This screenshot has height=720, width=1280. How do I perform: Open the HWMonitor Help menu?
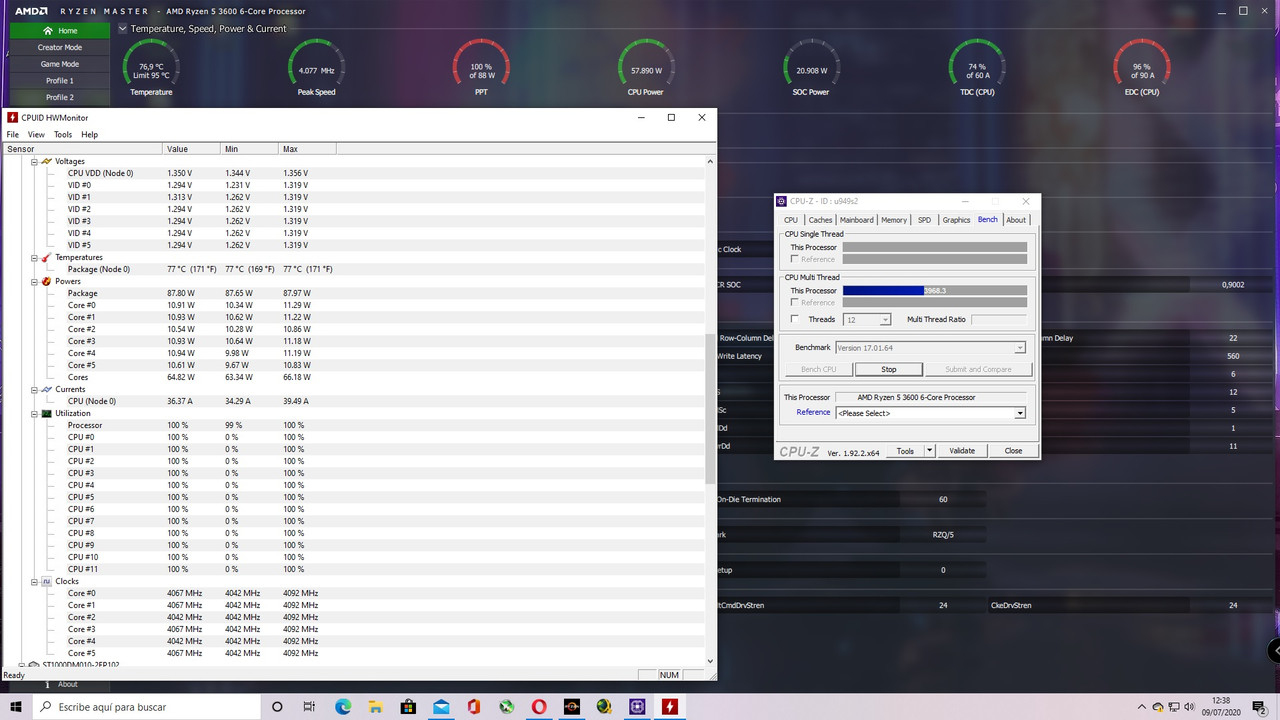pos(90,134)
